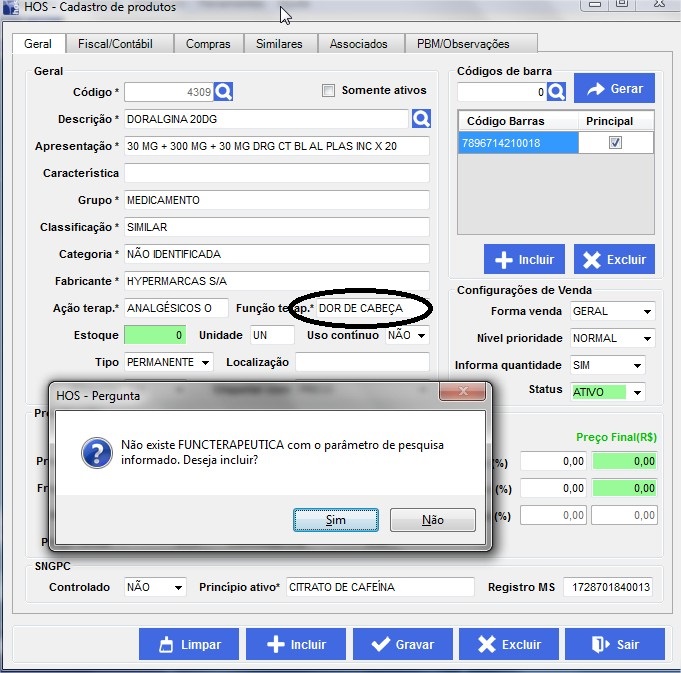Open the Status dropdown showing ATIVO
Screen dimensions: 681x673
pyautogui.click(x=637, y=392)
